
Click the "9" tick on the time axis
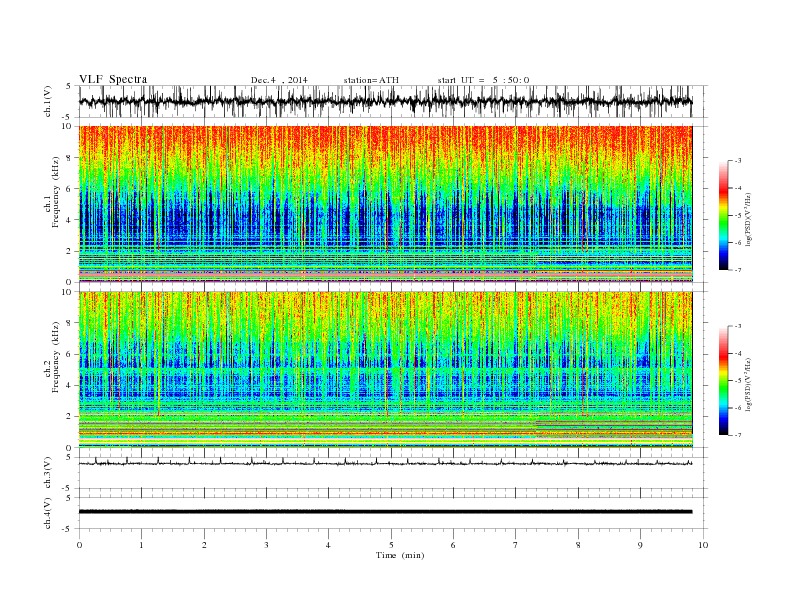pyautogui.click(x=640, y=545)
